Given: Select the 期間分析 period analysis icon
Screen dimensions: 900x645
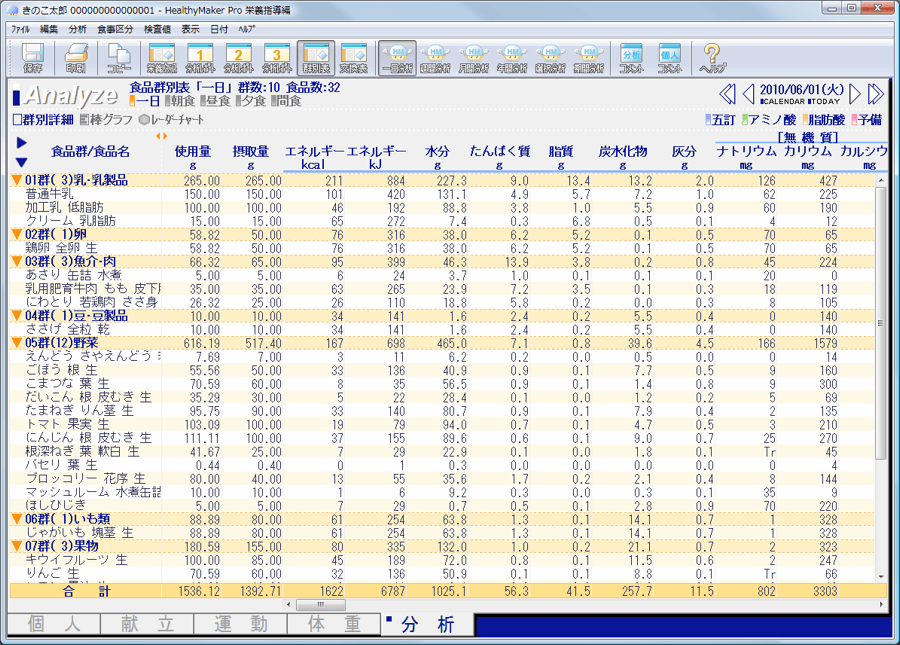Looking at the screenshot, I should click(589, 59).
